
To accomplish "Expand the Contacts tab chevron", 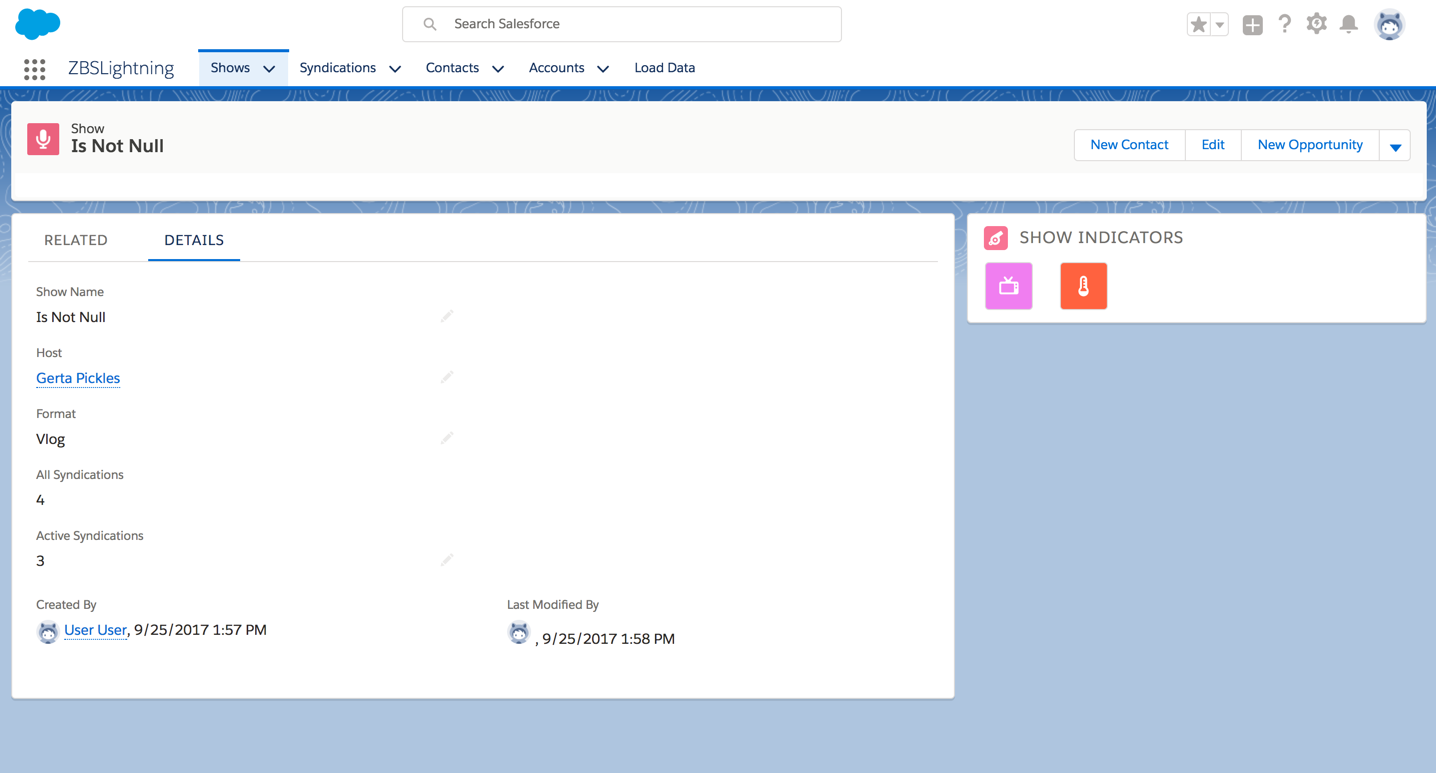I will (x=498, y=69).
